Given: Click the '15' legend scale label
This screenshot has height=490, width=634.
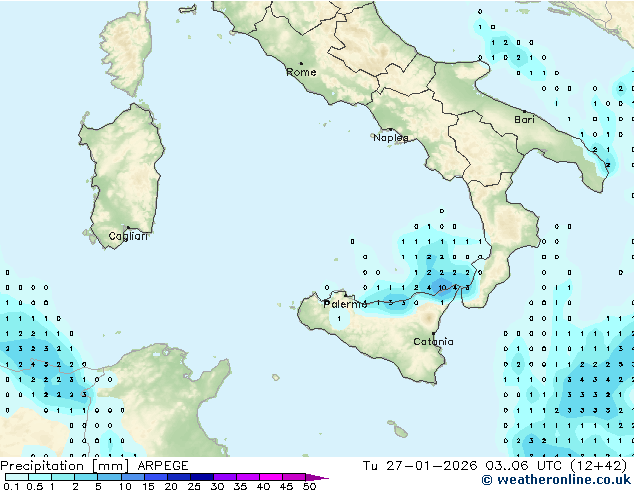Looking at the screenshot, I should click(x=148, y=486).
